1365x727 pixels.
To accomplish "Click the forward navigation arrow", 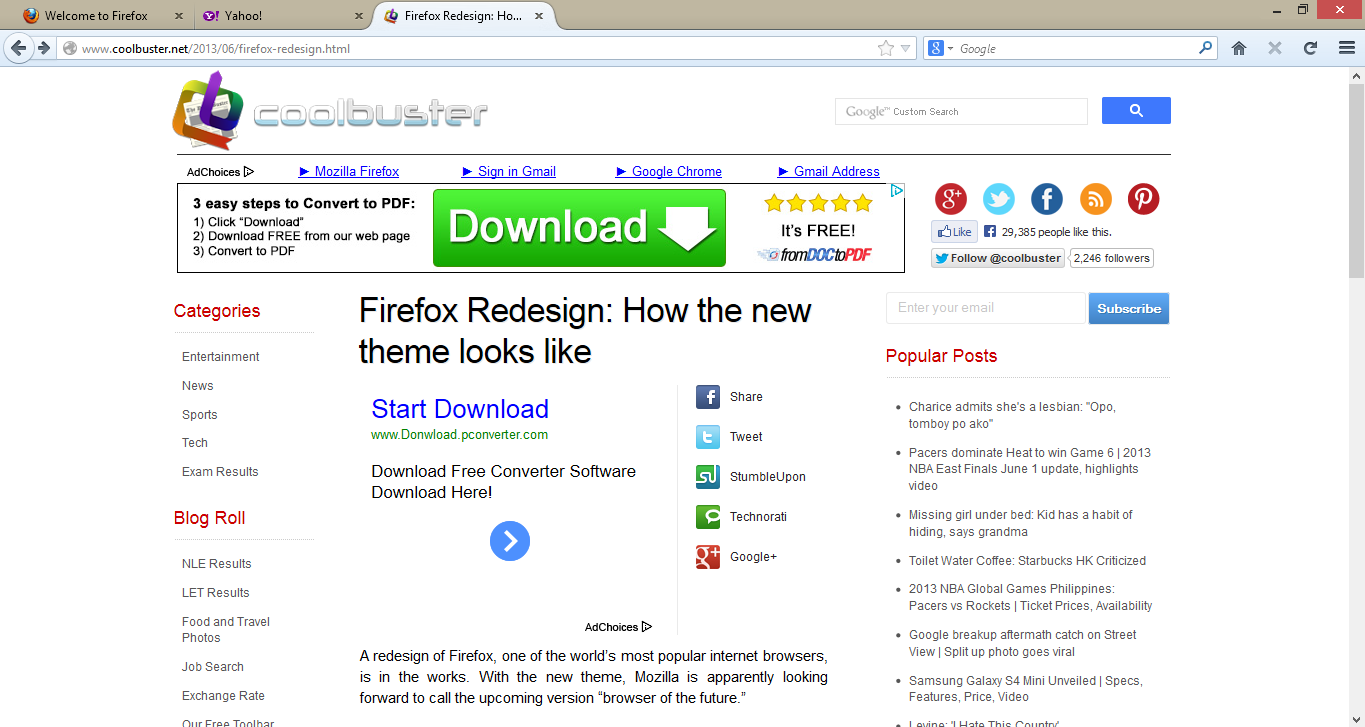I will 43,48.
